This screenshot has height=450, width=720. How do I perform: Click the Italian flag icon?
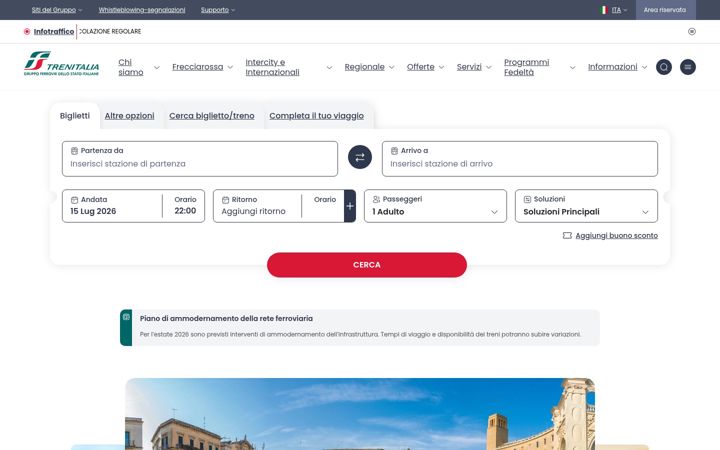604,10
